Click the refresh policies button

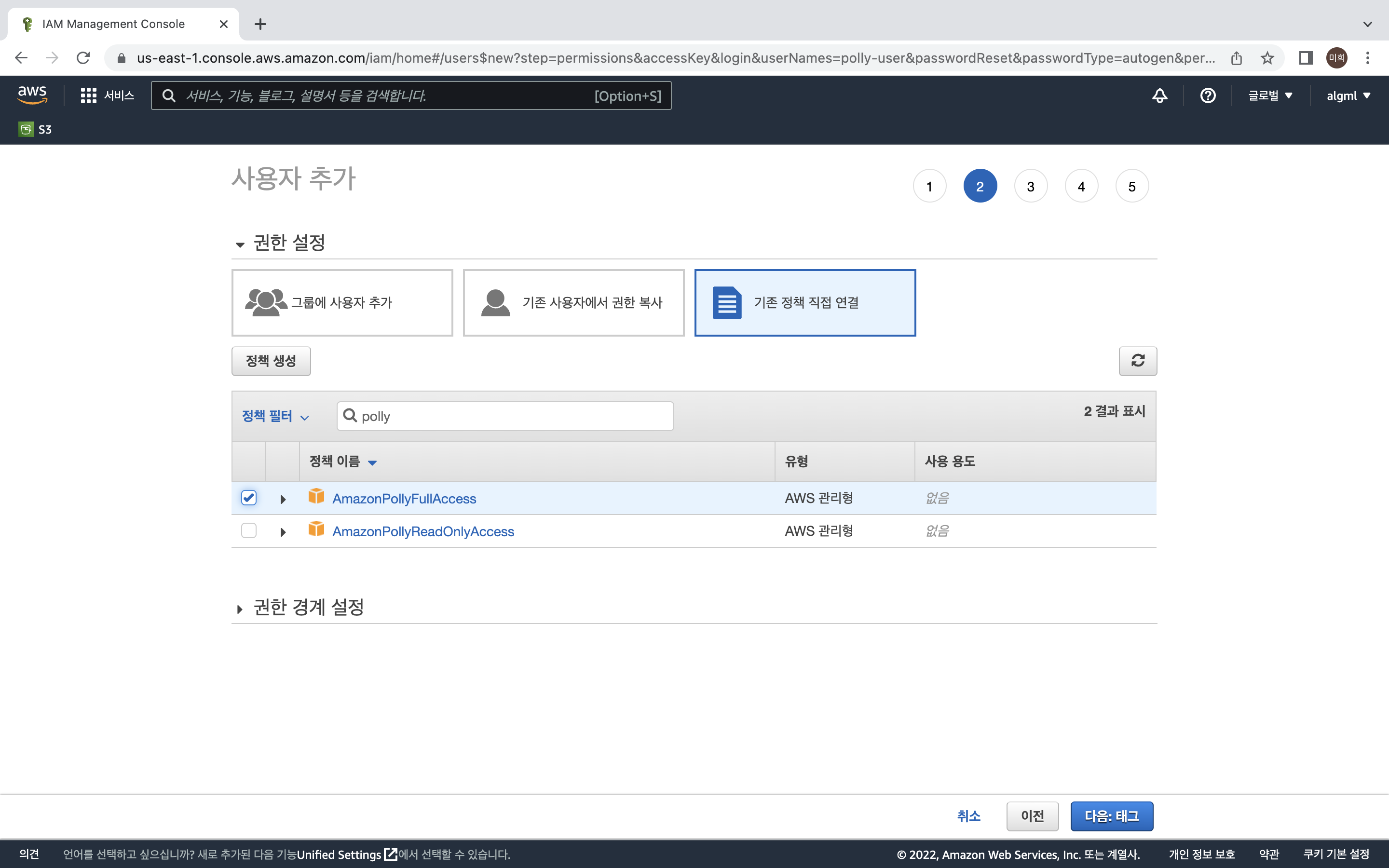pos(1138,361)
